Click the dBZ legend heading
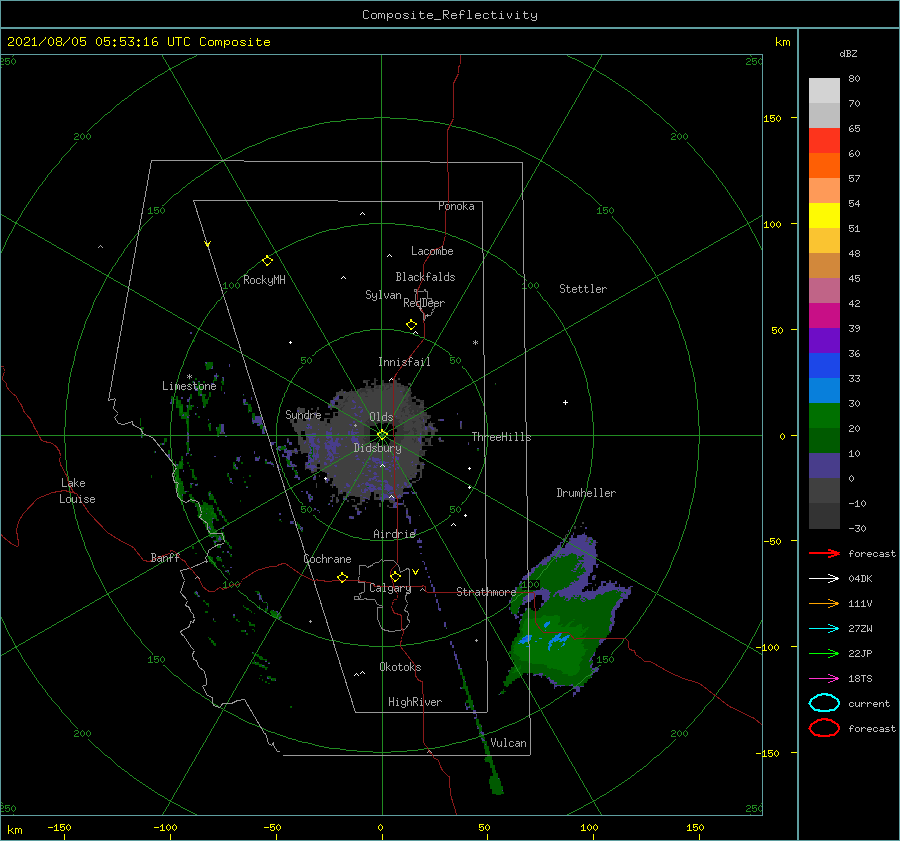The height and width of the screenshot is (841, 900). click(848, 54)
